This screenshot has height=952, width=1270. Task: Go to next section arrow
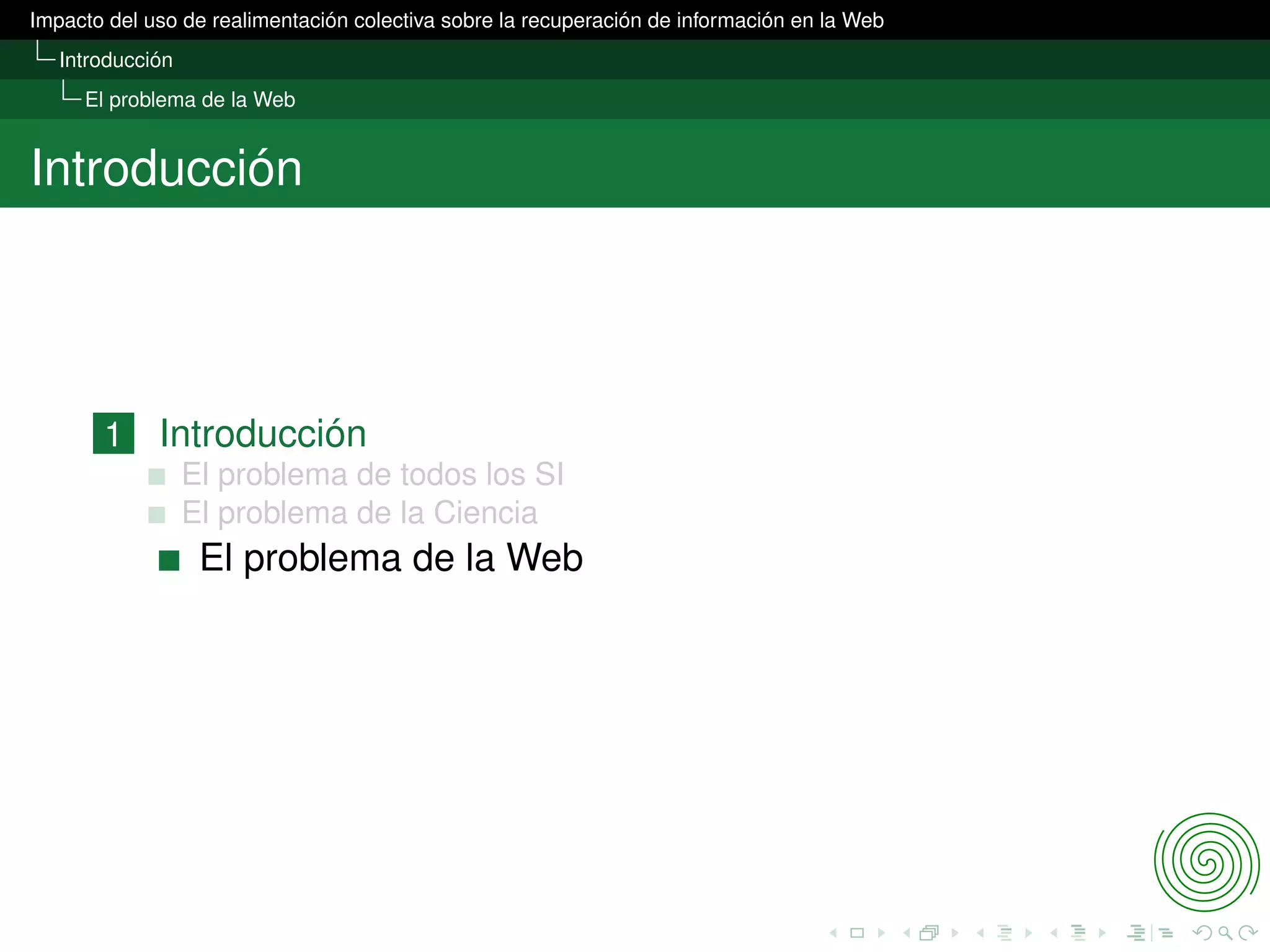pos(1102,933)
